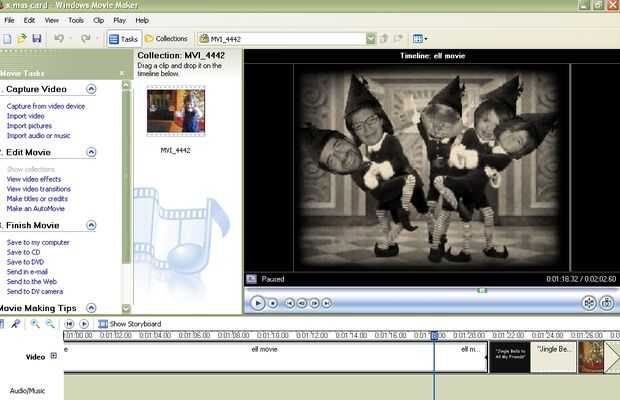Click the microphone Narrate Timeline icon

click(x=15, y=324)
